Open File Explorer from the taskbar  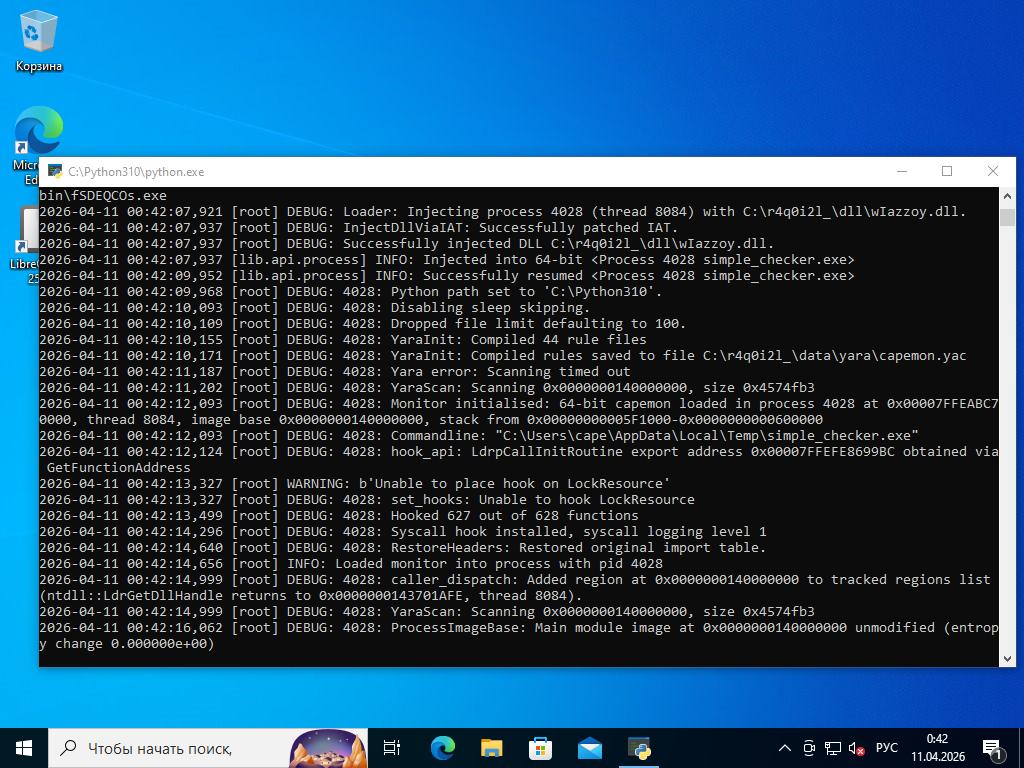491,748
